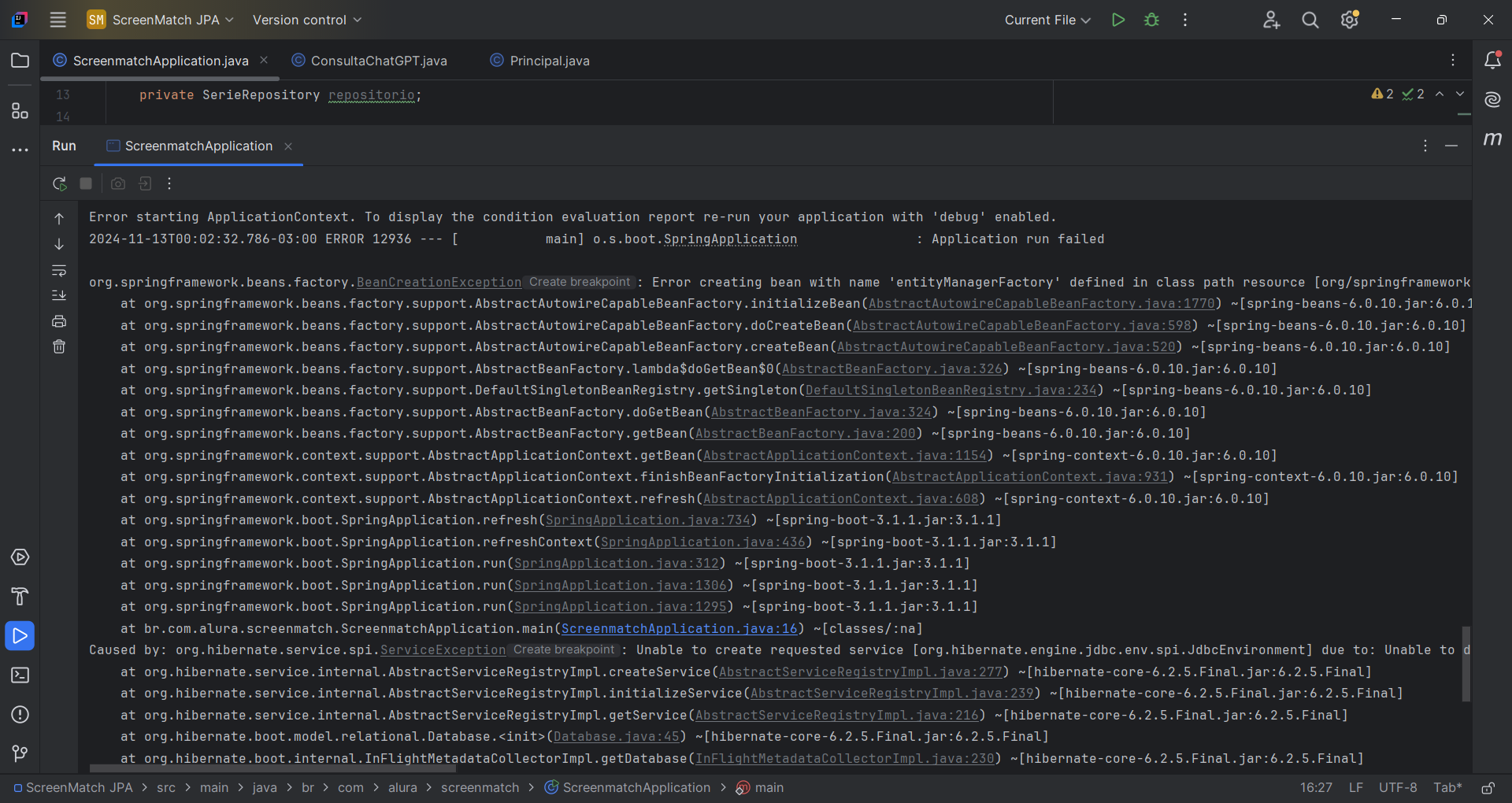Screen dimensions: 1512x803
Task: Go to next highlighted error arrow
Action: pyautogui.click(x=1460, y=94)
